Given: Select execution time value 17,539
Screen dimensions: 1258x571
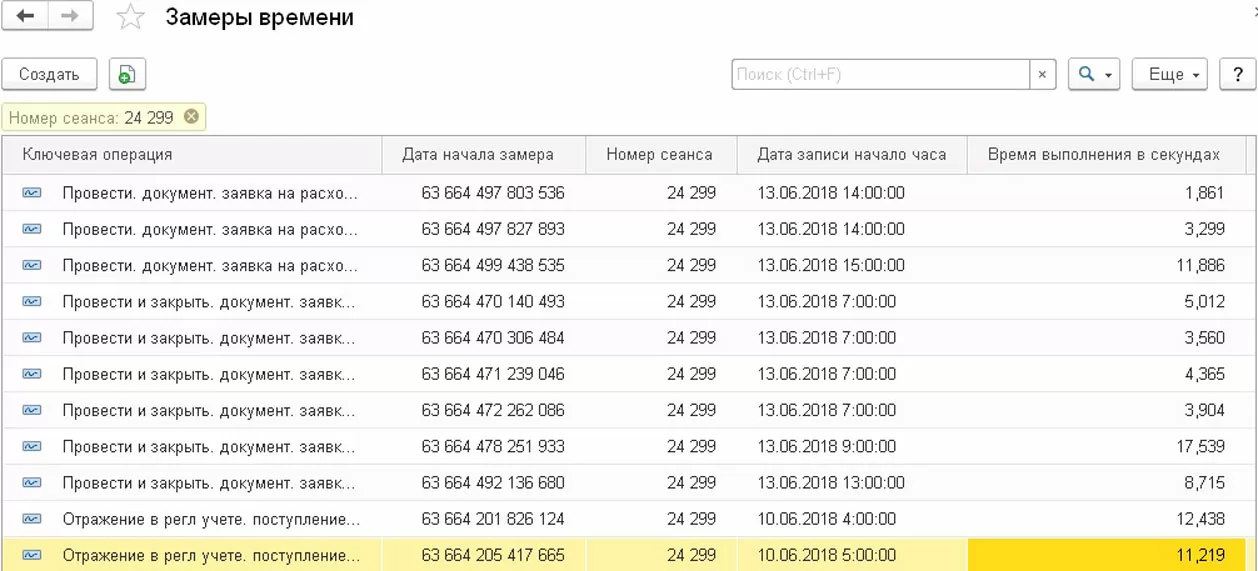Looking at the screenshot, I should tap(1201, 446).
